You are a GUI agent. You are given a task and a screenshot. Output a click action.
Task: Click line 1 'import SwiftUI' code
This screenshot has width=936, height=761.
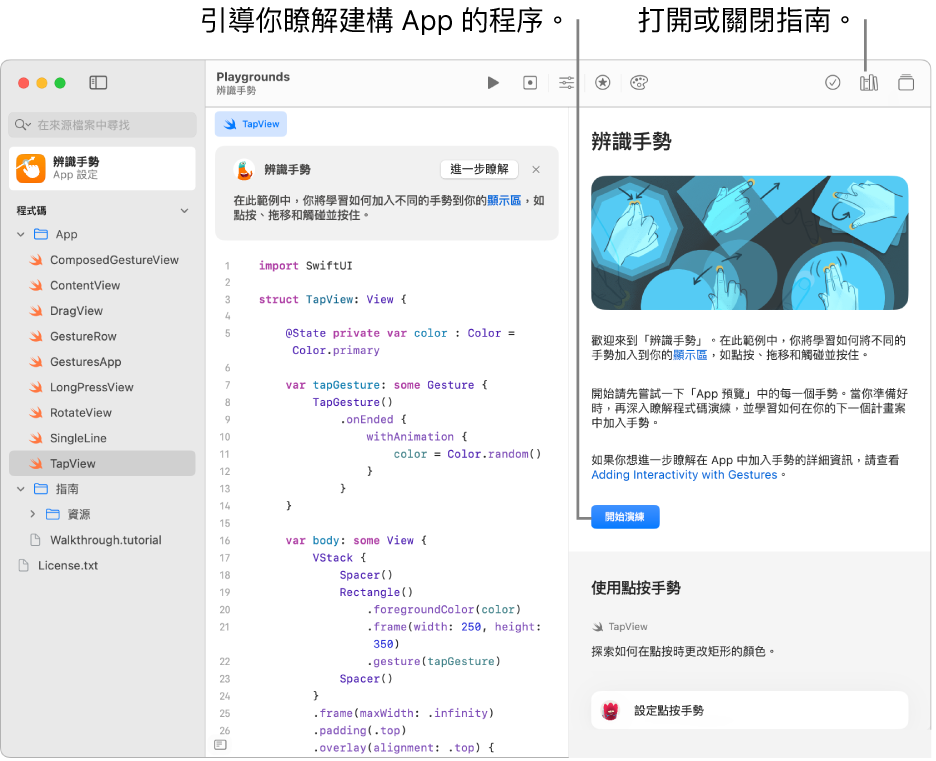305,266
